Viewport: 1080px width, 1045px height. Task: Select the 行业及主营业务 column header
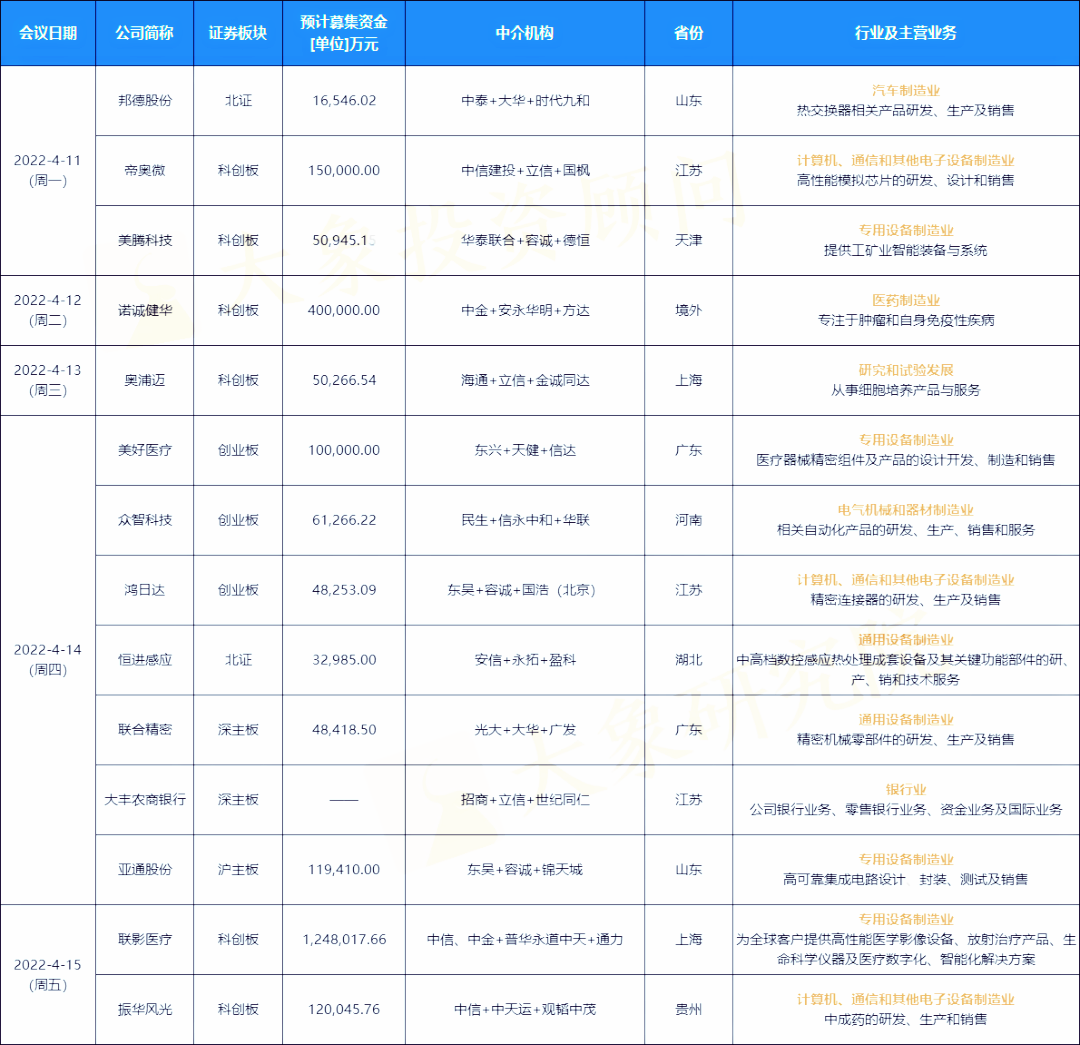[x=906, y=33]
